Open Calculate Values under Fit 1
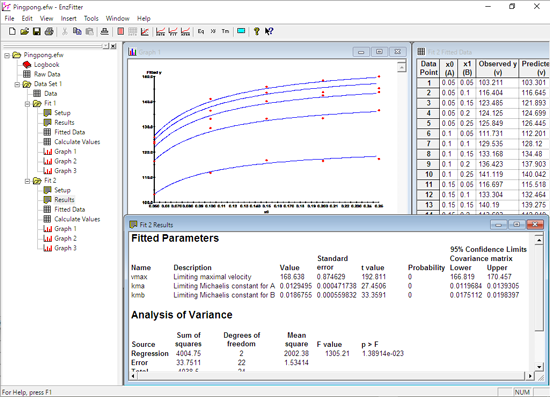This screenshot has width=550, height=397. coord(77,142)
